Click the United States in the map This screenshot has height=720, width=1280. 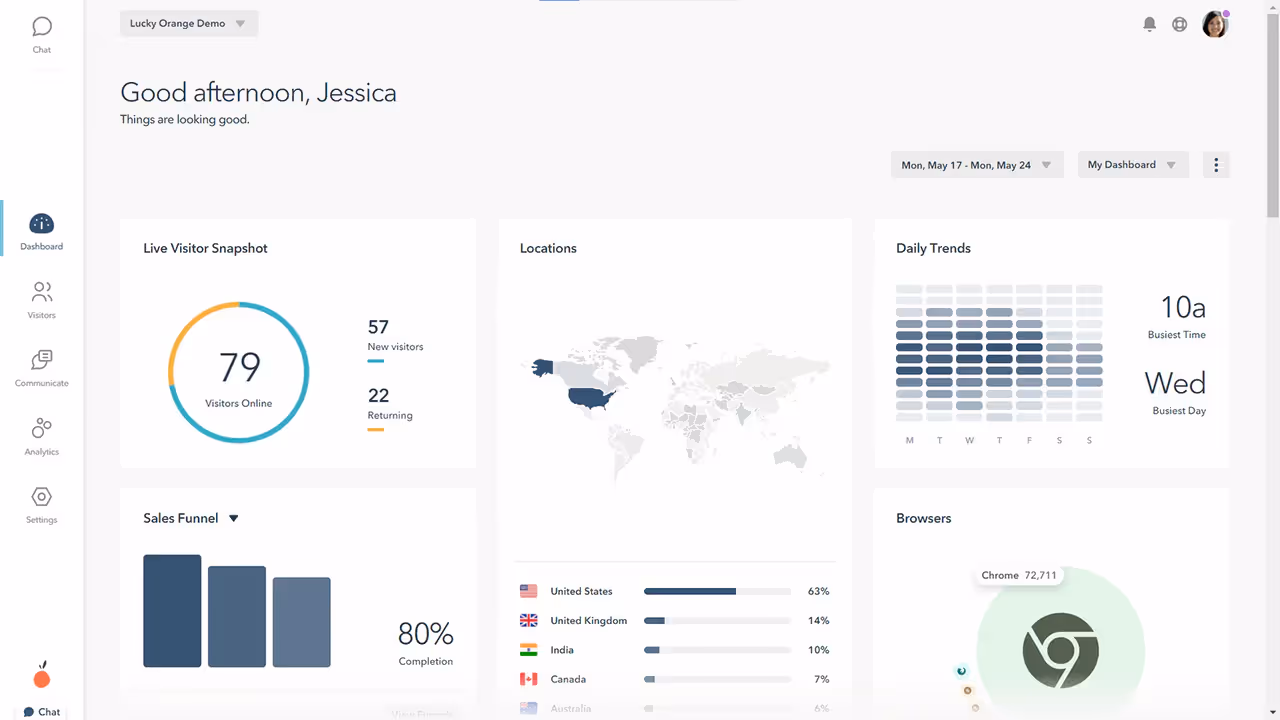click(x=590, y=397)
